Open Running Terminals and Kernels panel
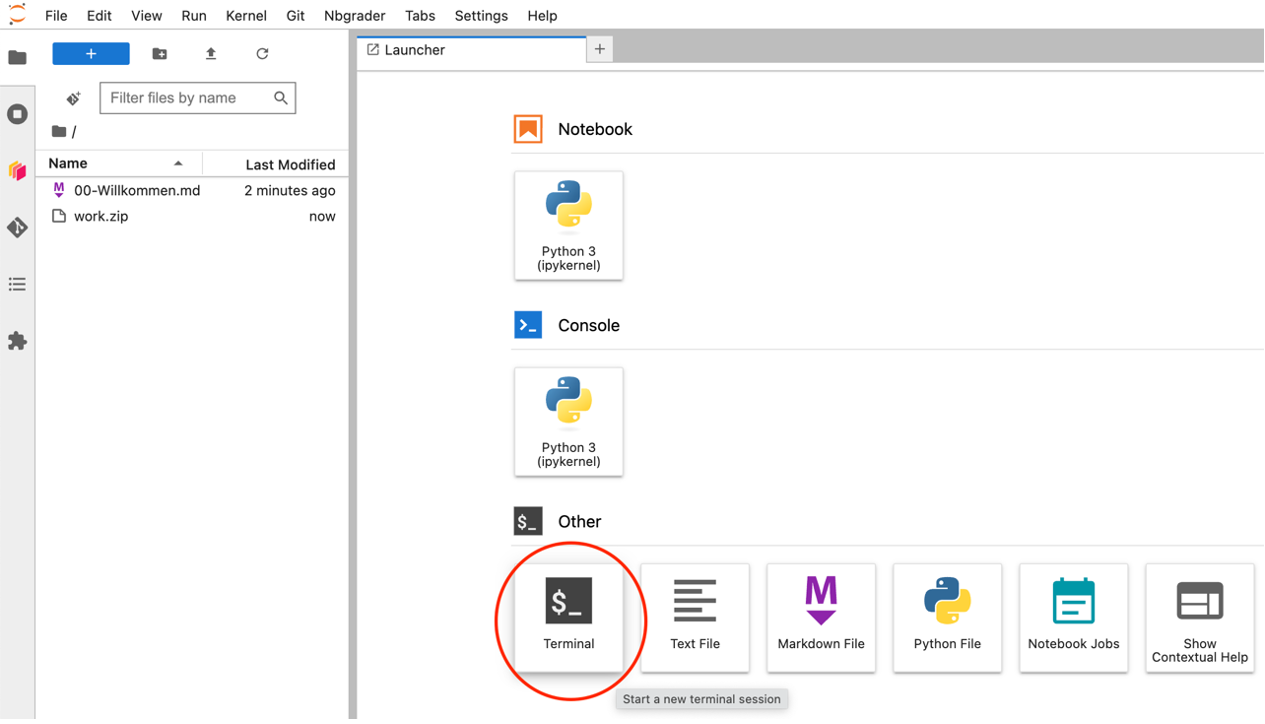 point(17,114)
